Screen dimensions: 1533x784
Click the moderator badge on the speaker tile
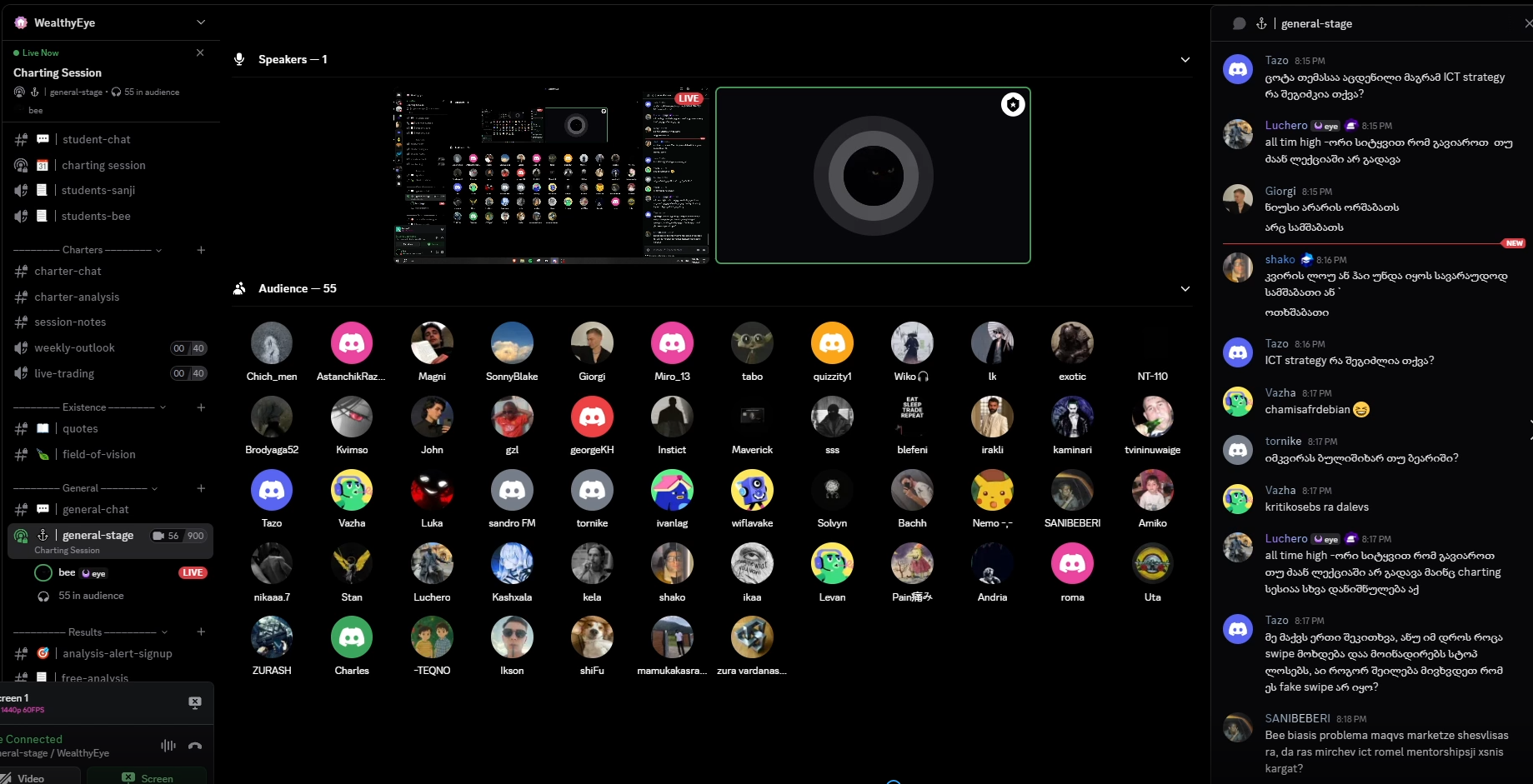[x=1012, y=105]
